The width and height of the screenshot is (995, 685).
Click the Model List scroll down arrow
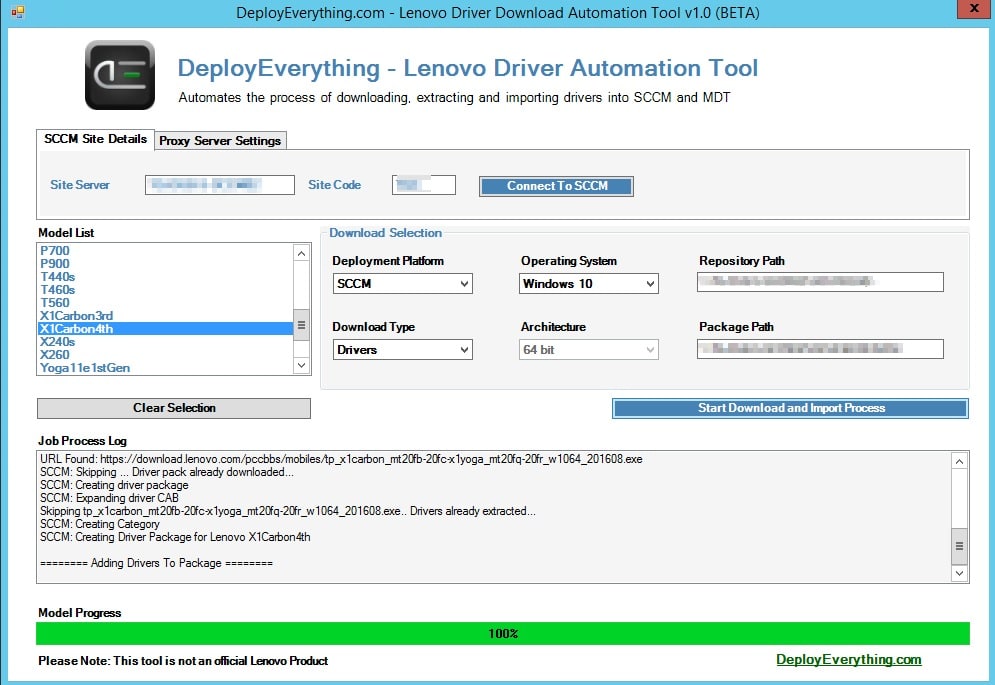click(301, 366)
